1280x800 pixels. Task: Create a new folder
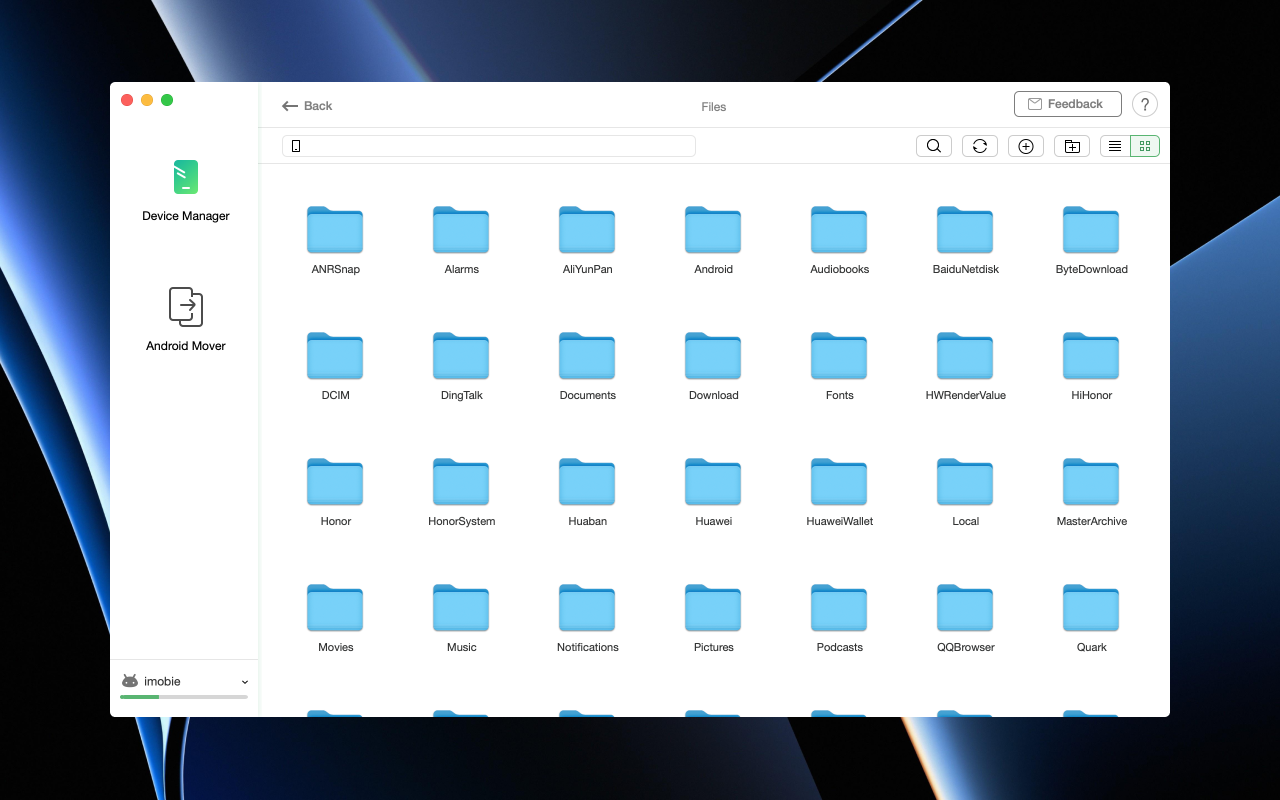[1072, 146]
